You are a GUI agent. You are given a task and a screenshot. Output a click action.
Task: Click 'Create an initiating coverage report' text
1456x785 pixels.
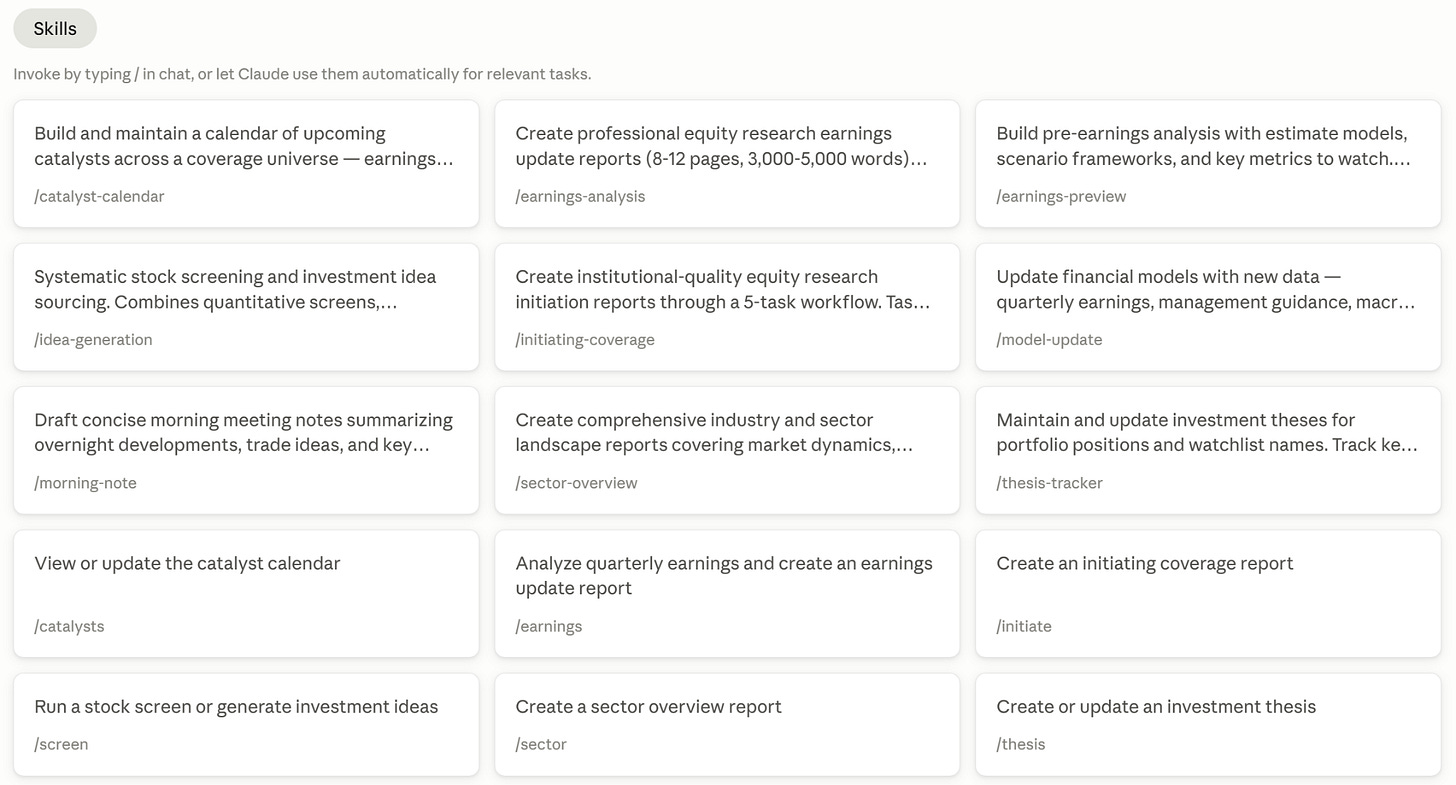(x=1145, y=563)
